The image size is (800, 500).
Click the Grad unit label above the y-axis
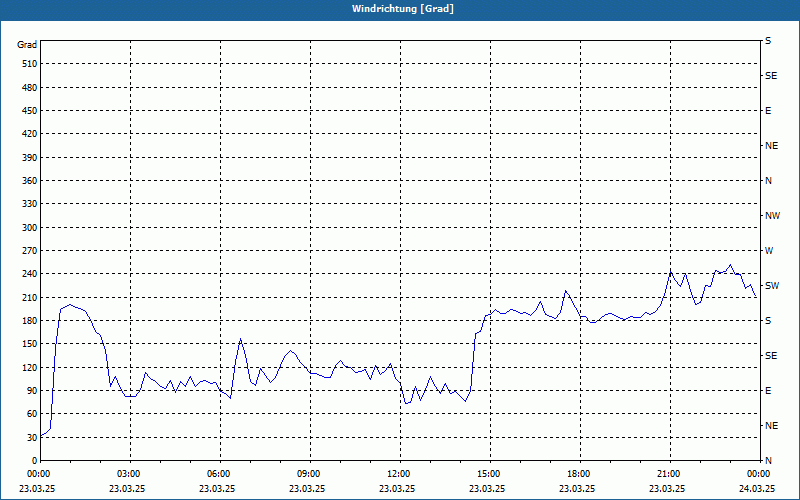click(x=27, y=45)
